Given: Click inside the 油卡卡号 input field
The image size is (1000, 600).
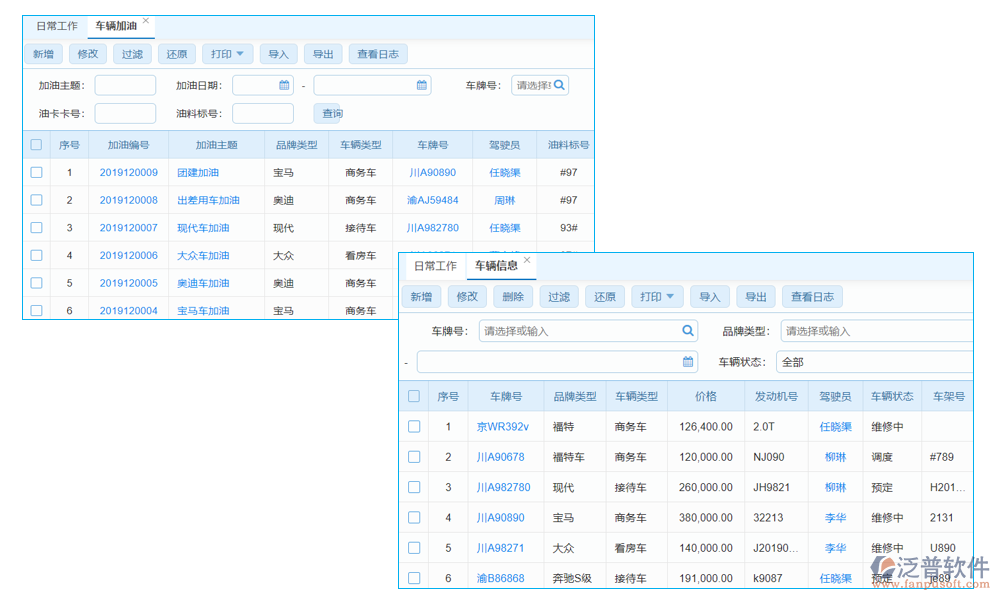Looking at the screenshot, I should tap(125, 113).
